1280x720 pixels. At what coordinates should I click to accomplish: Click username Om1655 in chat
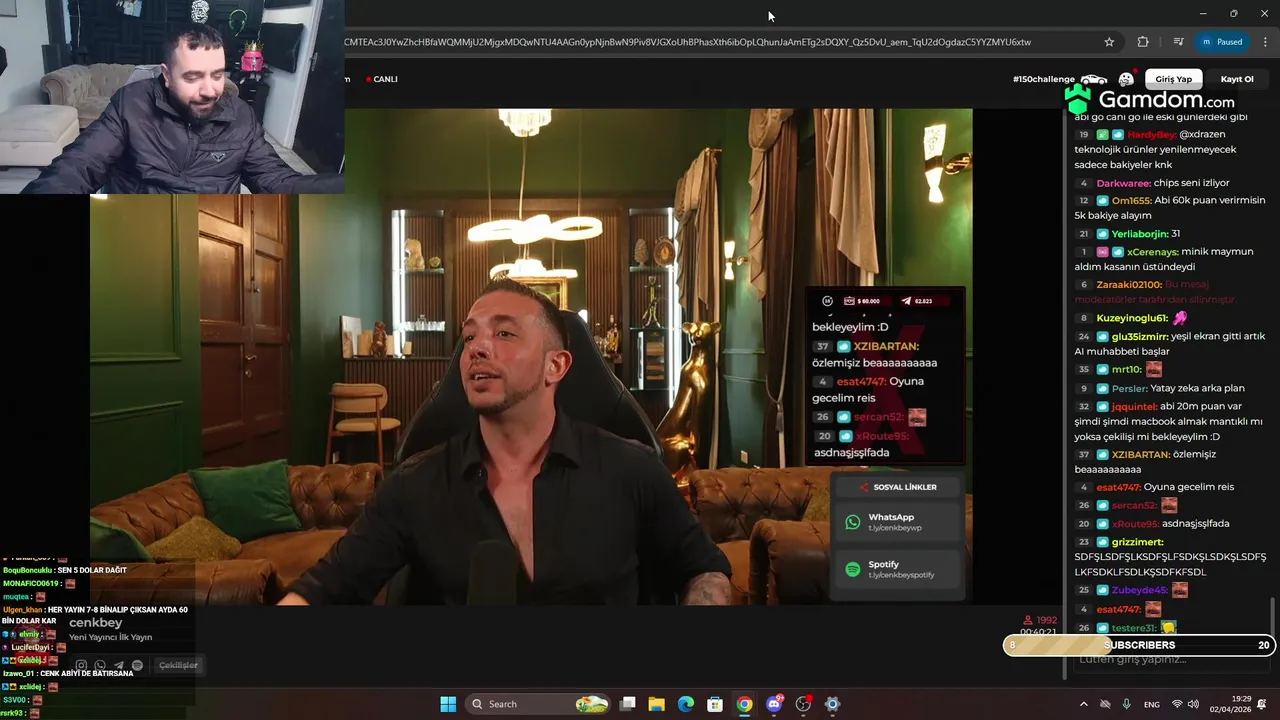tap(1132, 200)
